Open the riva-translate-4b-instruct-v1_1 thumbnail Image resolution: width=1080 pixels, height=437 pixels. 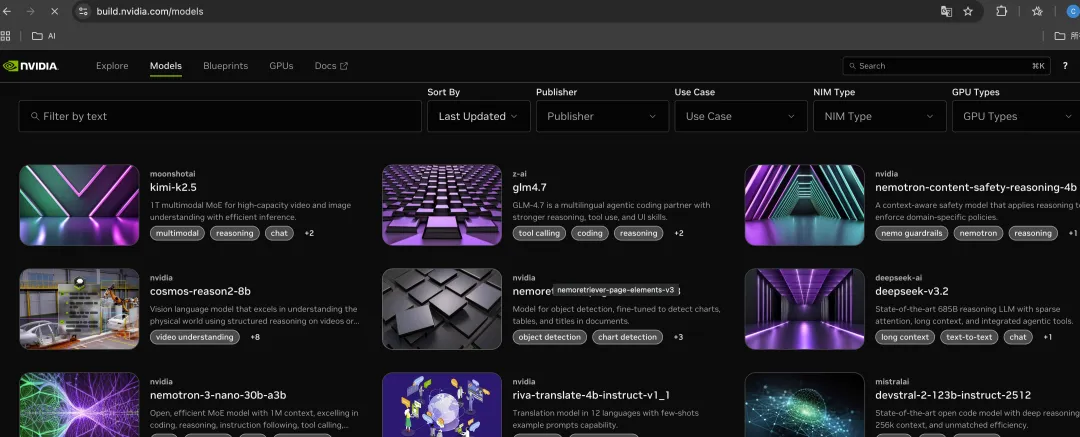(x=442, y=405)
